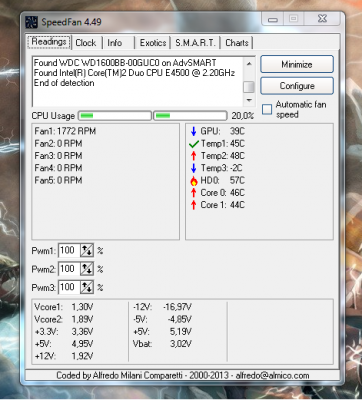Click the first CPU usage bar
The image size is (362, 400).
[115, 116]
